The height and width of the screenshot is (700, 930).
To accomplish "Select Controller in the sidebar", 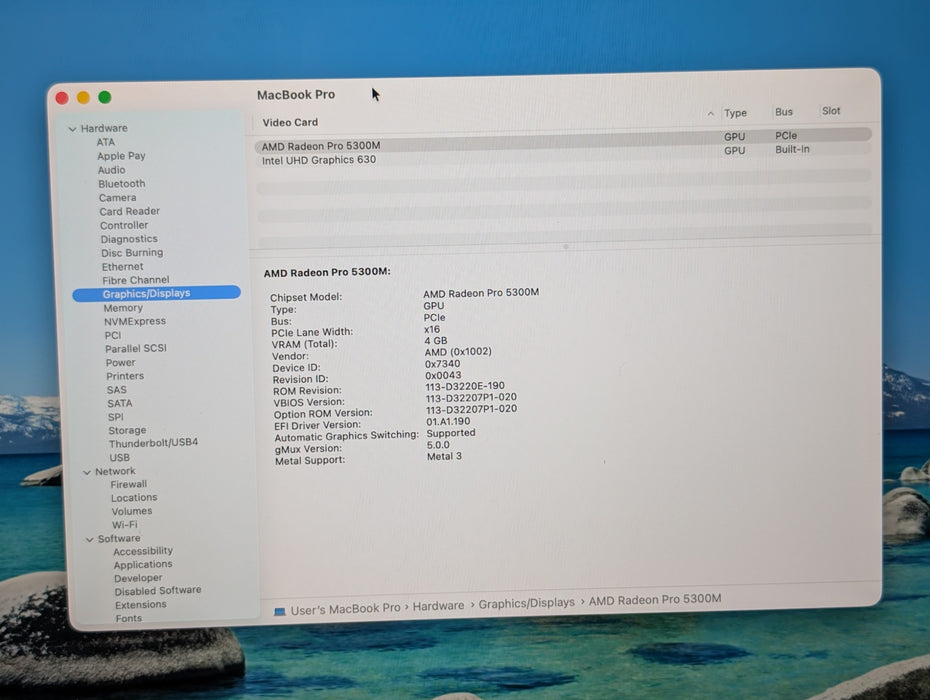I will [x=124, y=225].
